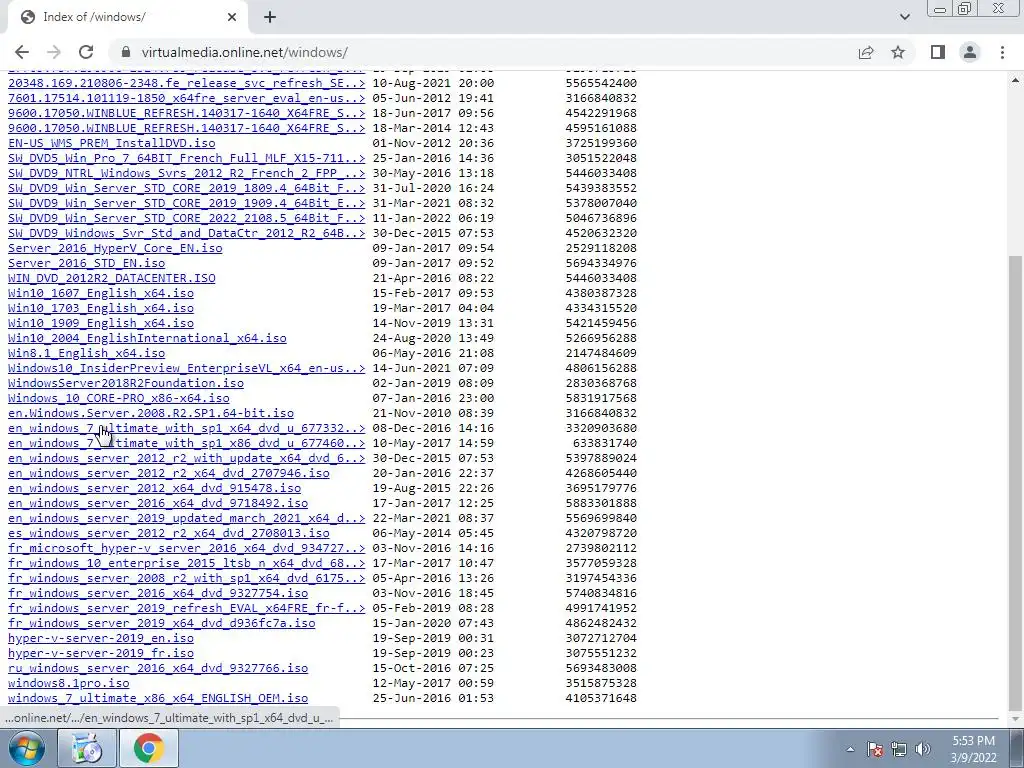Viewport: 1024px width, 768px height.
Task: Reload the current page
Action: [86, 52]
